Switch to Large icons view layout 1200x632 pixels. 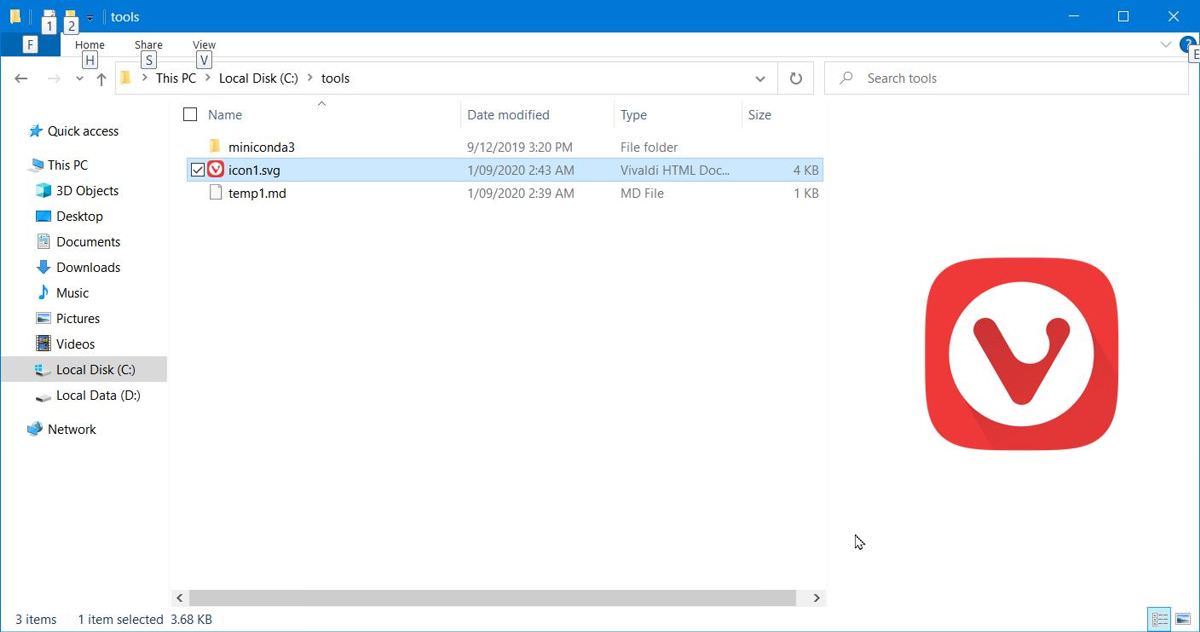pyautogui.click(x=1182, y=620)
